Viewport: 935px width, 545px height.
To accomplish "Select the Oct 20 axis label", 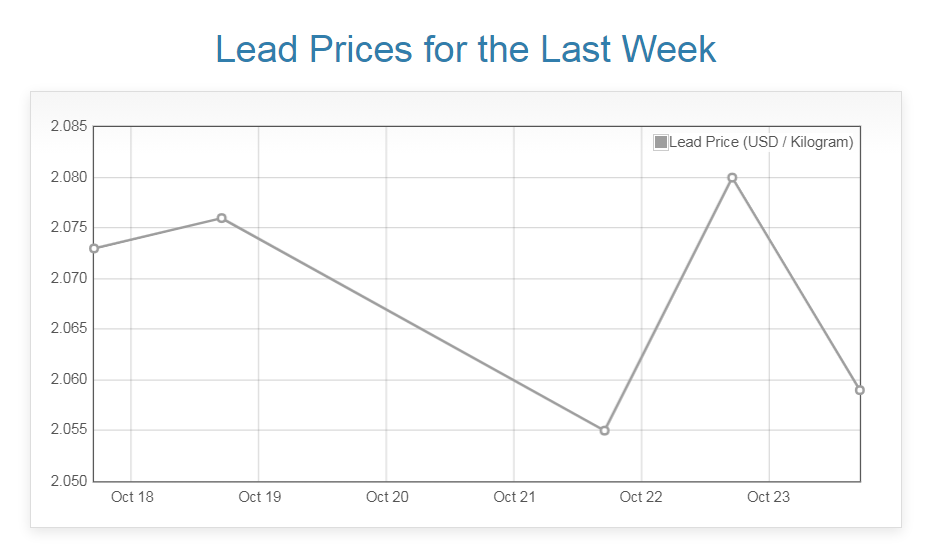I will click(387, 497).
